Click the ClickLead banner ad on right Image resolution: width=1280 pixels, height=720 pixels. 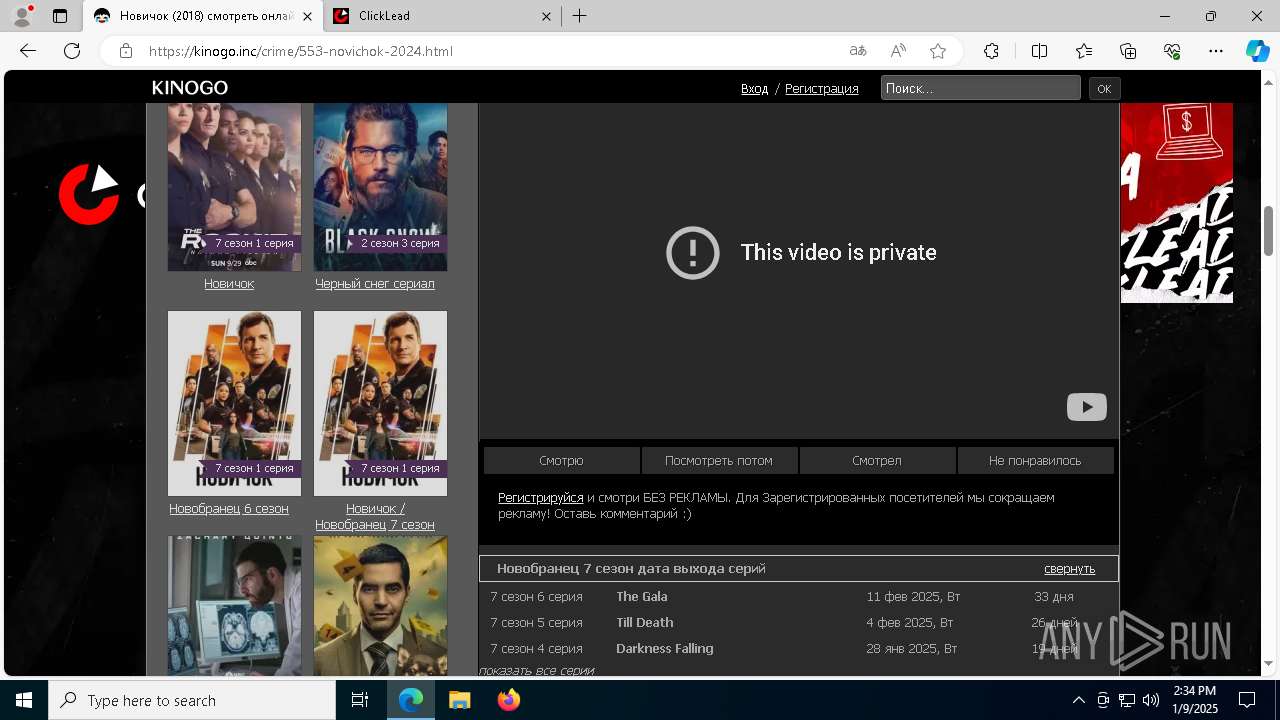(x=1176, y=203)
